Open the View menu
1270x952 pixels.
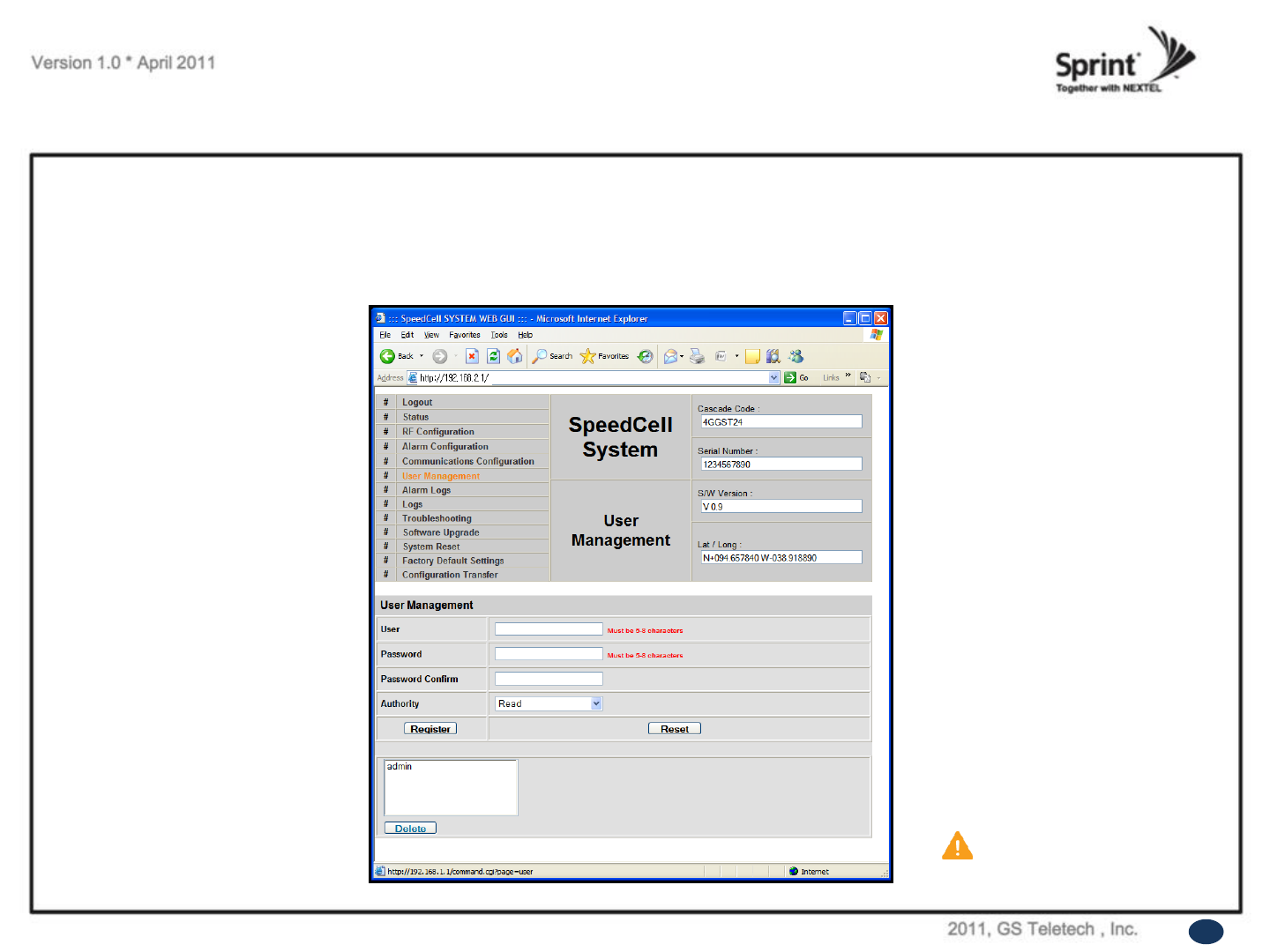click(x=431, y=335)
